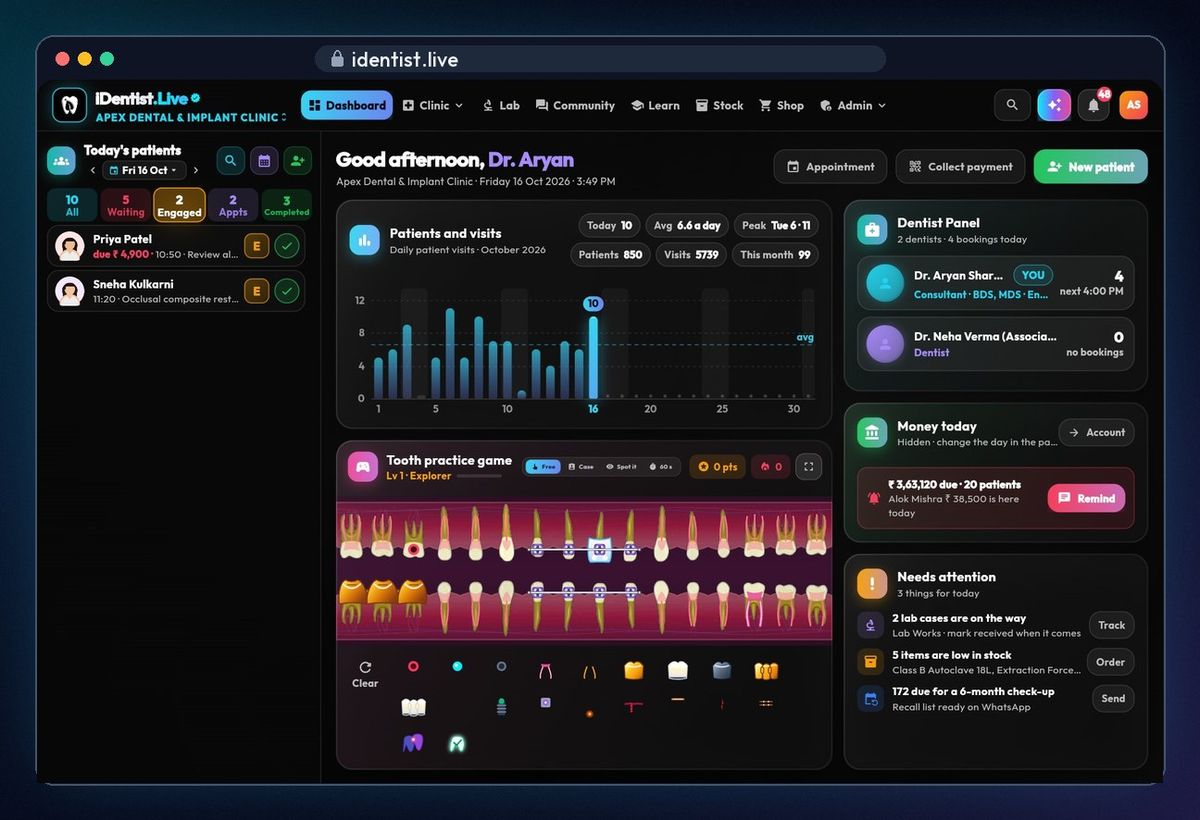Select the gold bridge tool
Screen dimensions: 1200x820
(766, 670)
